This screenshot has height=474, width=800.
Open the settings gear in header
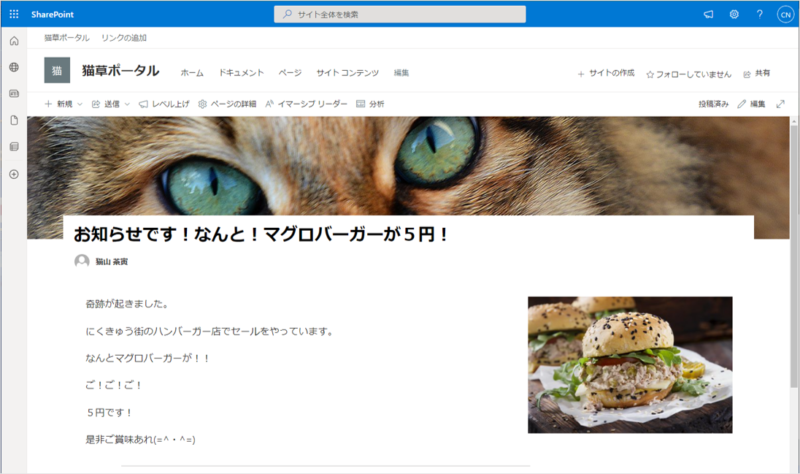(x=734, y=14)
